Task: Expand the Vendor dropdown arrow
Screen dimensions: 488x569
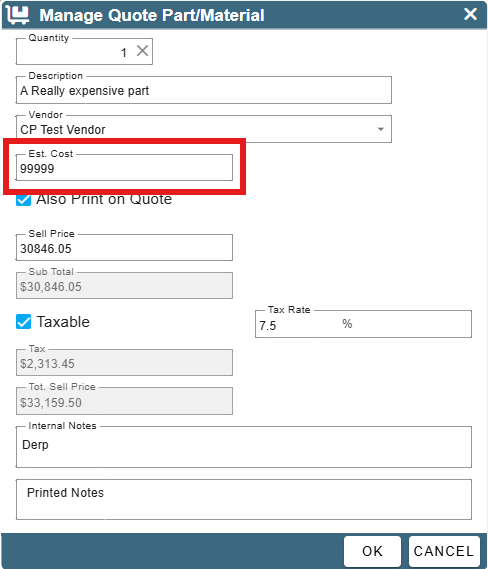Action: point(380,129)
